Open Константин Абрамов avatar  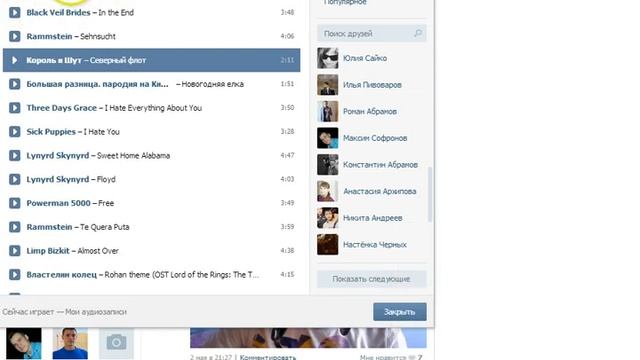pos(328,164)
